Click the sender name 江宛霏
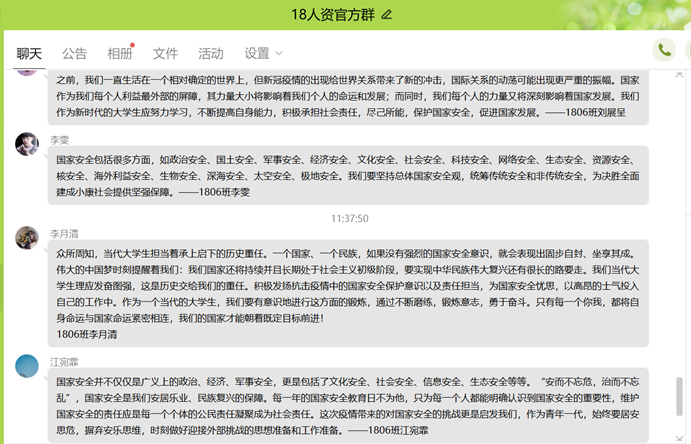 [64, 362]
